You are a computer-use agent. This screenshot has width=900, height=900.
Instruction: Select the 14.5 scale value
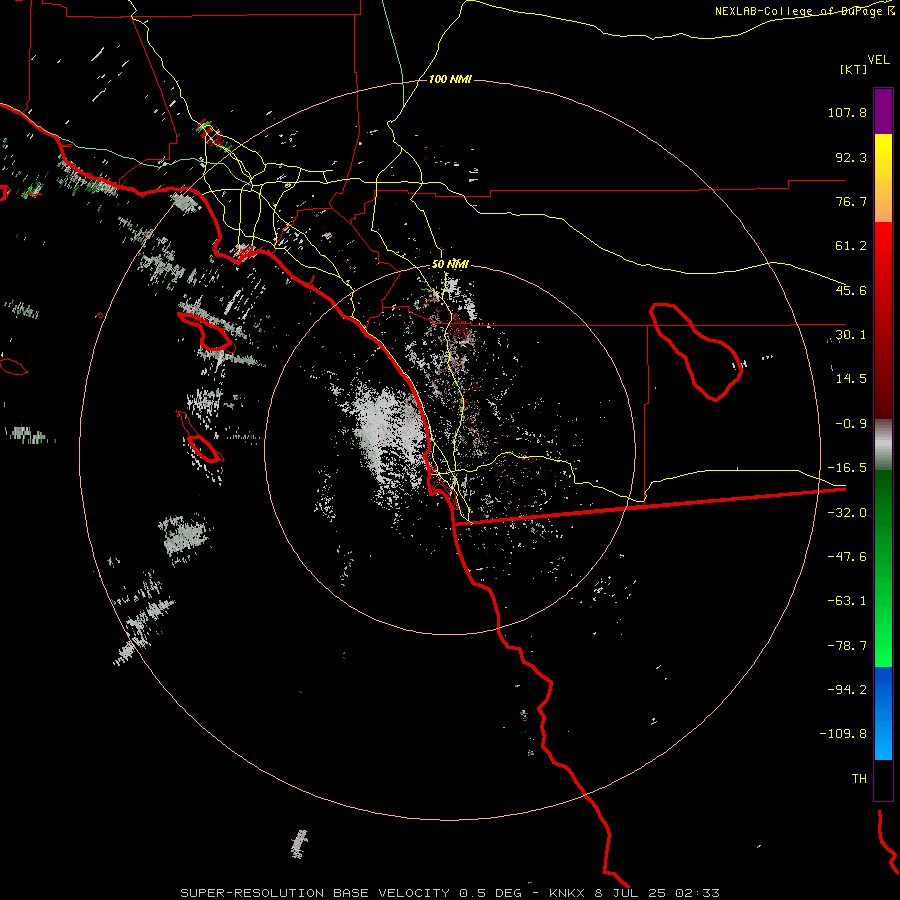pyautogui.click(x=851, y=379)
